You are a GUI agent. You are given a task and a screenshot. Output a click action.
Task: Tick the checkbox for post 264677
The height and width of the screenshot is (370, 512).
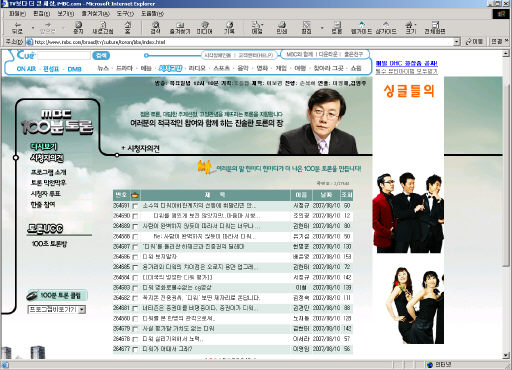(135, 349)
